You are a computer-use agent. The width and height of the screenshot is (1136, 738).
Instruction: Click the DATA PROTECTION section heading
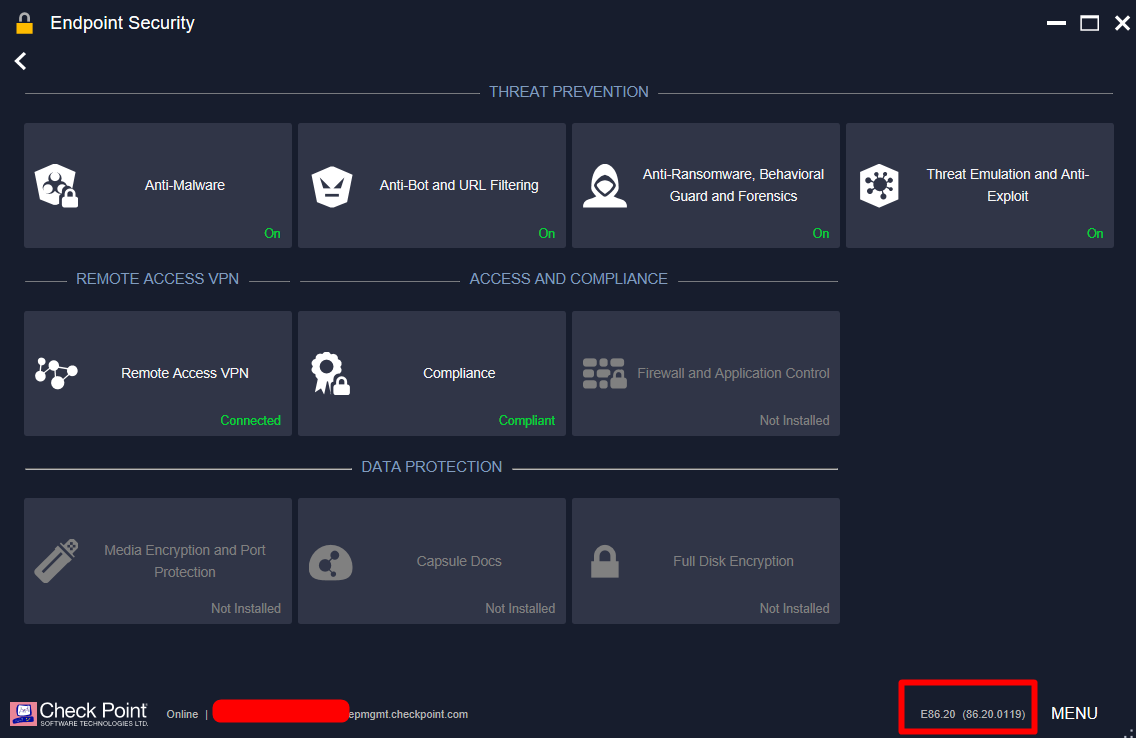[x=432, y=467]
